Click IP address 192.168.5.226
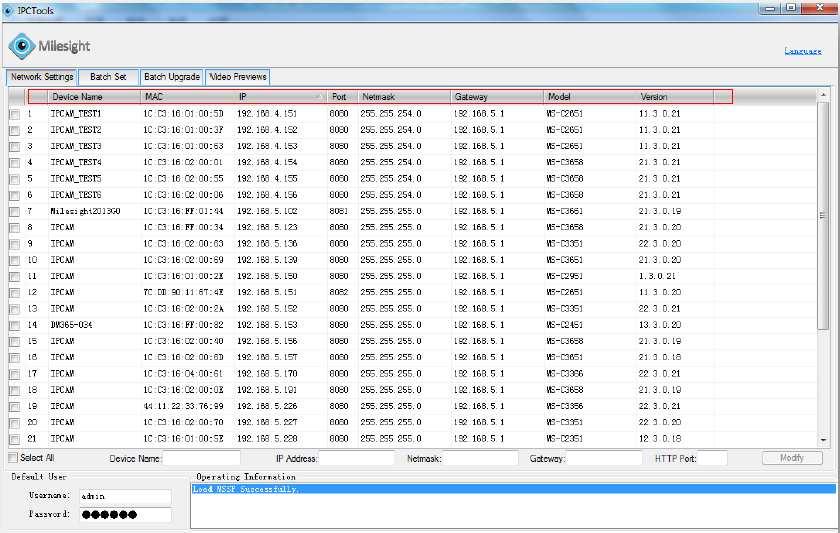 pos(267,406)
